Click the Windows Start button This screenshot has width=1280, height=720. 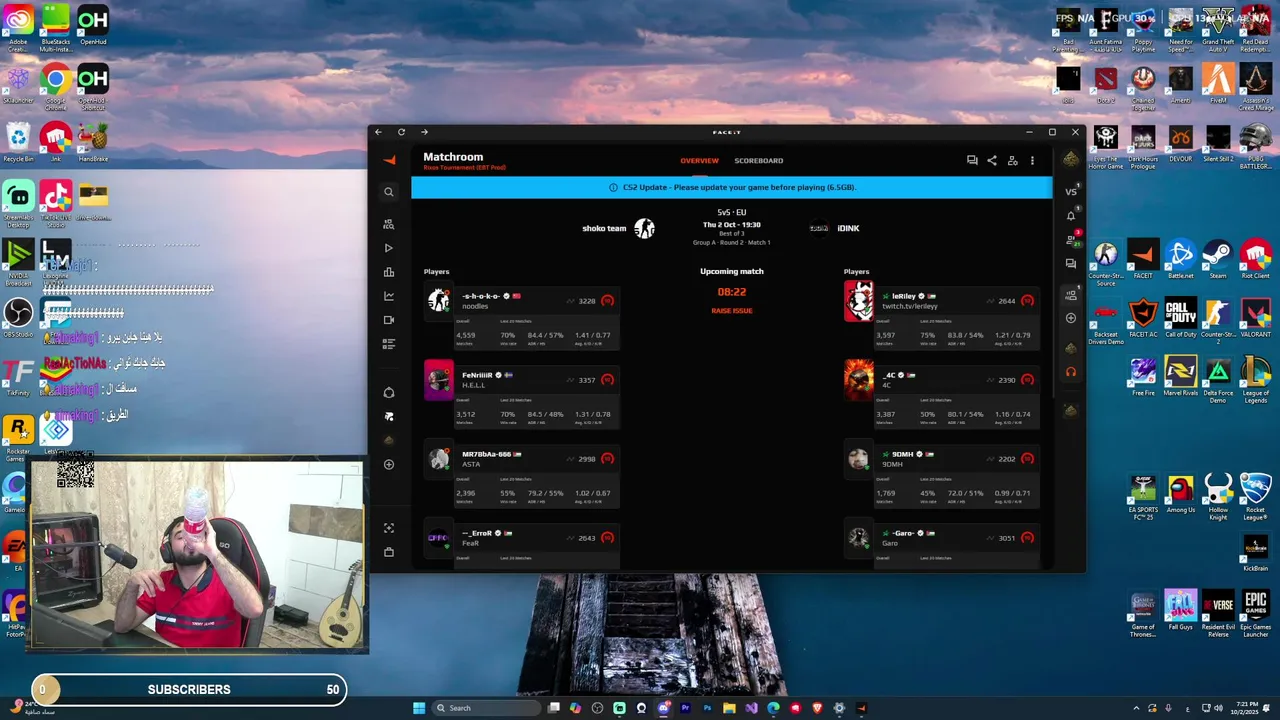click(x=419, y=708)
